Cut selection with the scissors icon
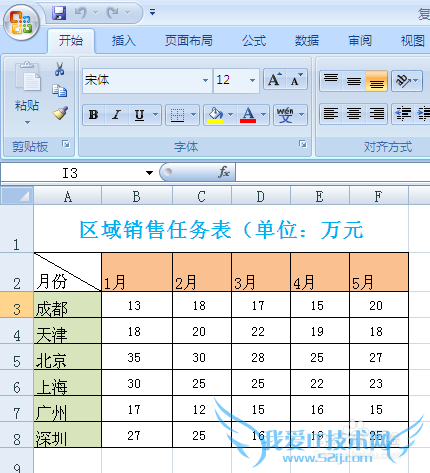The width and height of the screenshot is (430, 473). 59,69
